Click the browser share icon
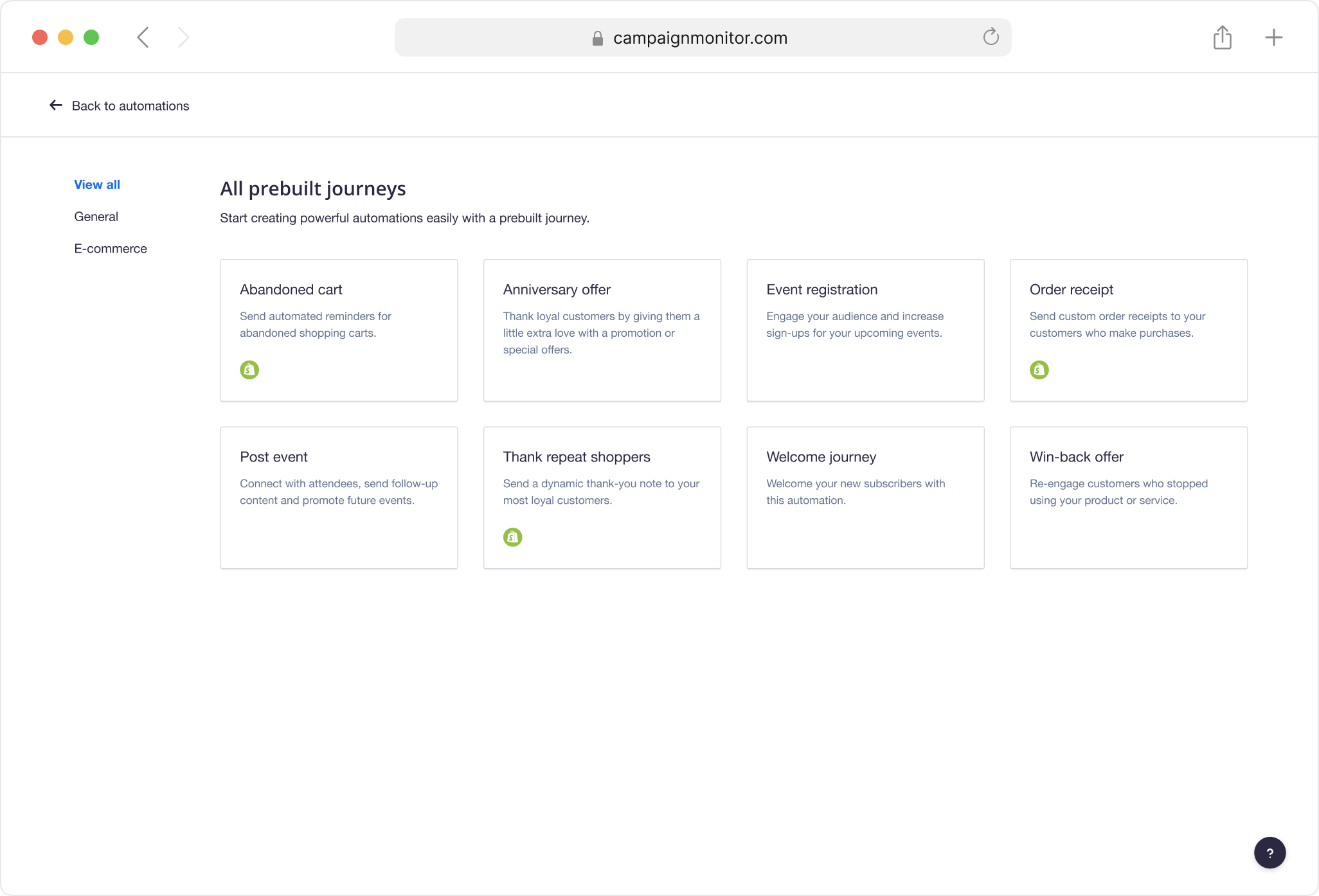 (1222, 37)
